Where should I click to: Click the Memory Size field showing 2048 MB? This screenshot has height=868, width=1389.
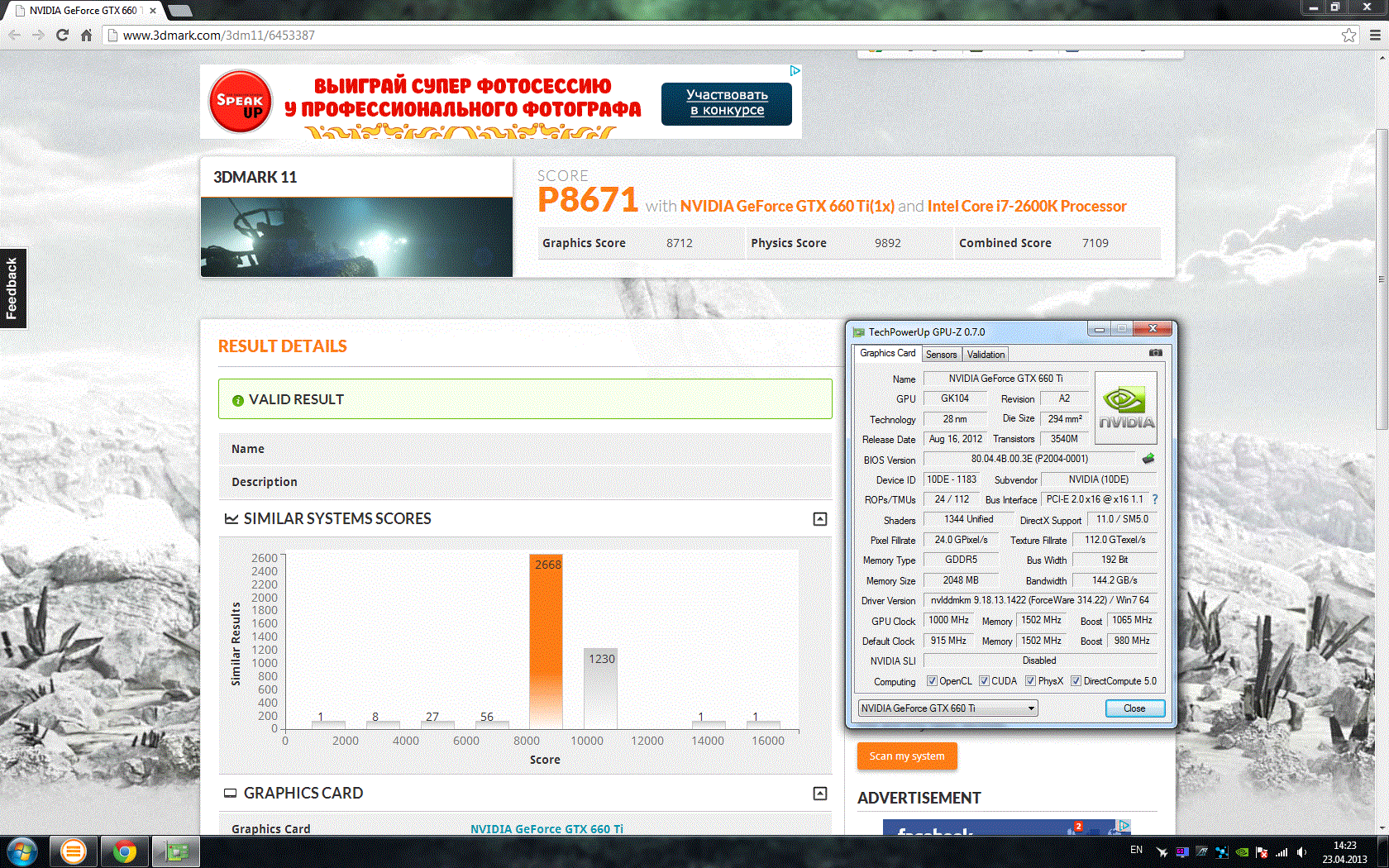(961, 580)
